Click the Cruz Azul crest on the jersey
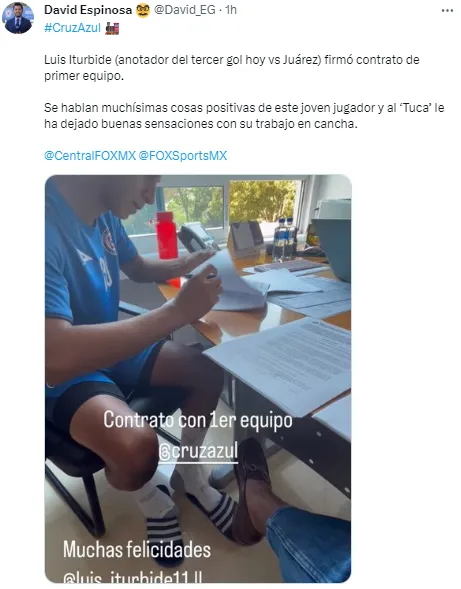The image size is (461, 589). 109,239
